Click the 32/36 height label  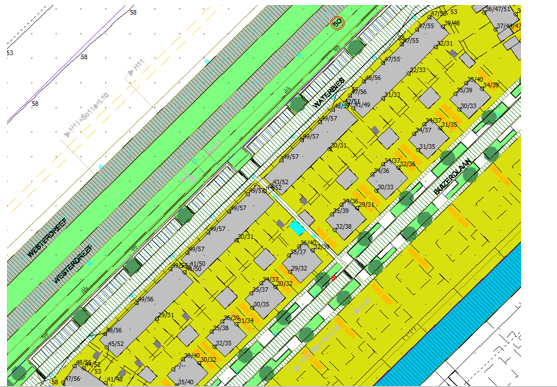[407, 164]
